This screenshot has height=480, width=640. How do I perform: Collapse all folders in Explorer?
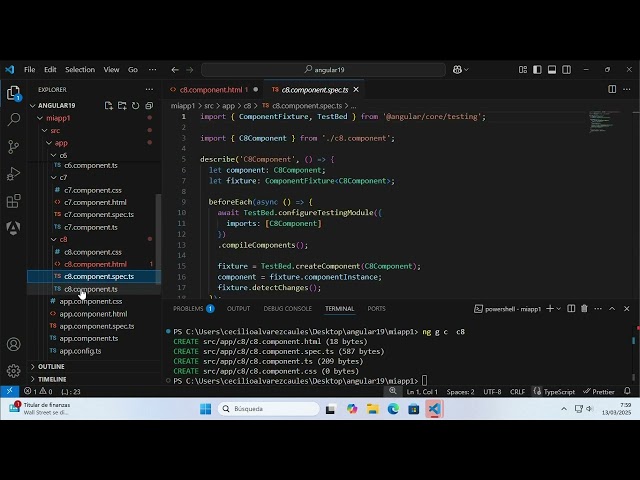click(149, 106)
